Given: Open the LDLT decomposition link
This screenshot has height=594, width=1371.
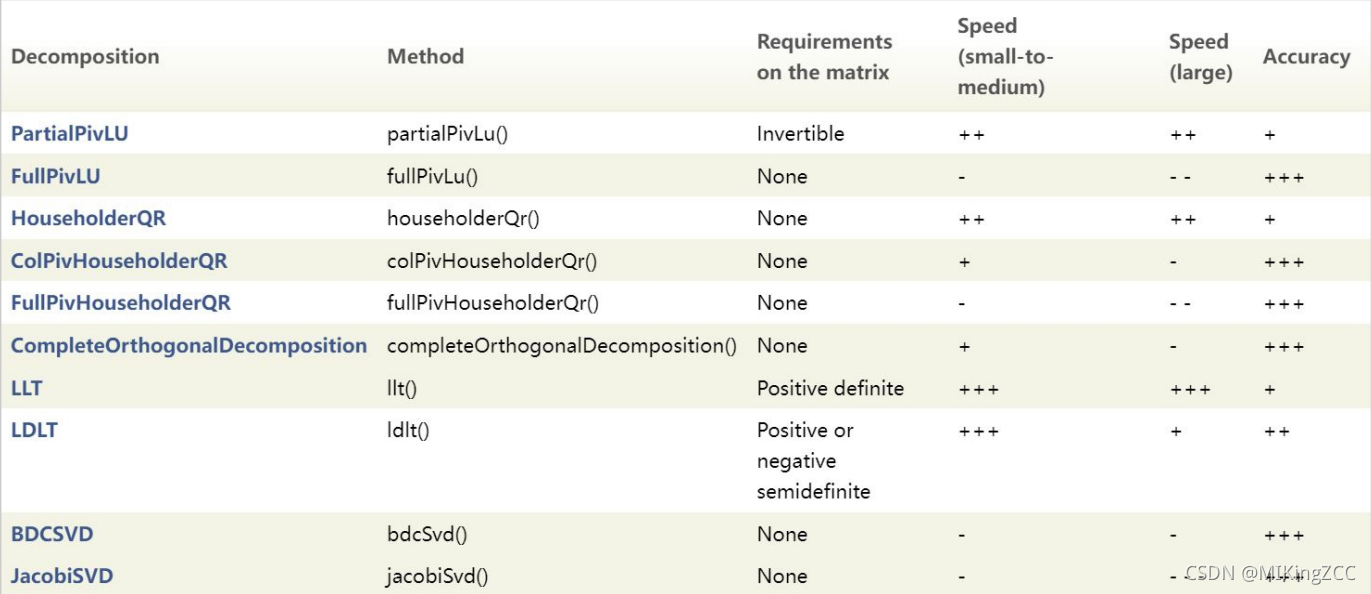Looking at the screenshot, I should point(34,430).
